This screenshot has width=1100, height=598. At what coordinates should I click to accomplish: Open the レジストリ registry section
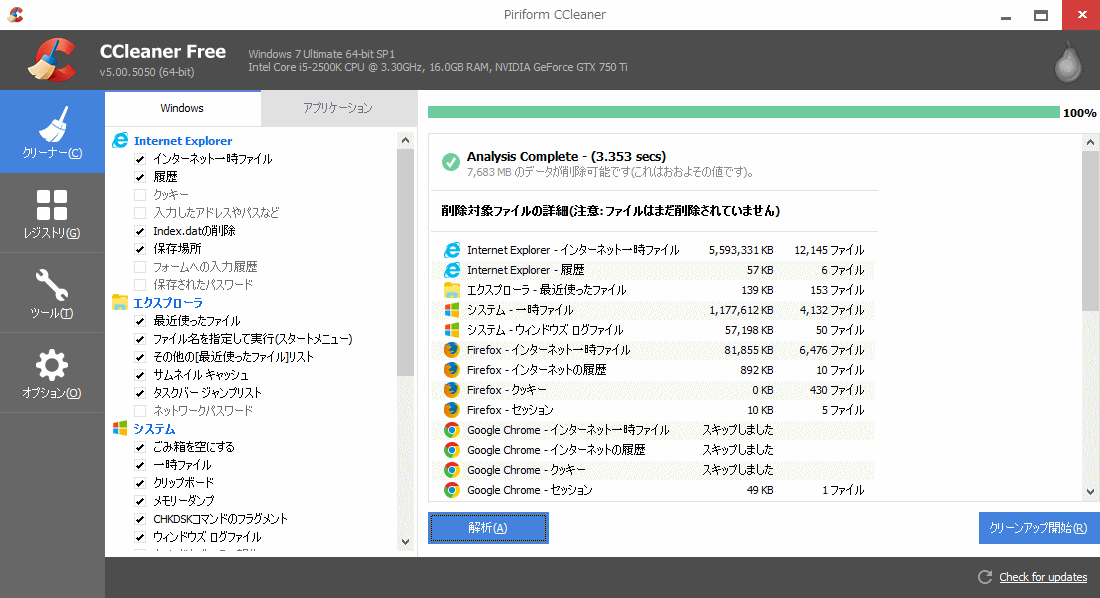coord(52,213)
